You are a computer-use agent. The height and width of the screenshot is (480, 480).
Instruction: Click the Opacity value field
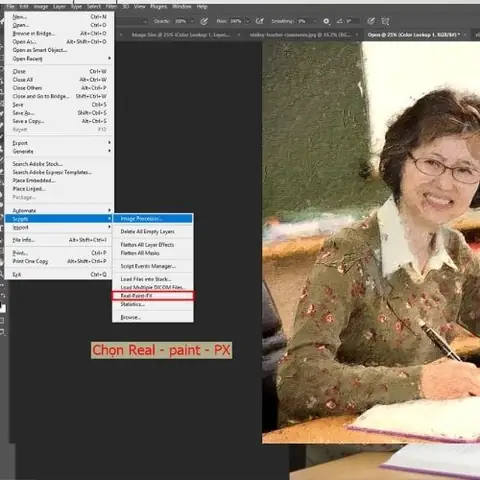[180, 21]
